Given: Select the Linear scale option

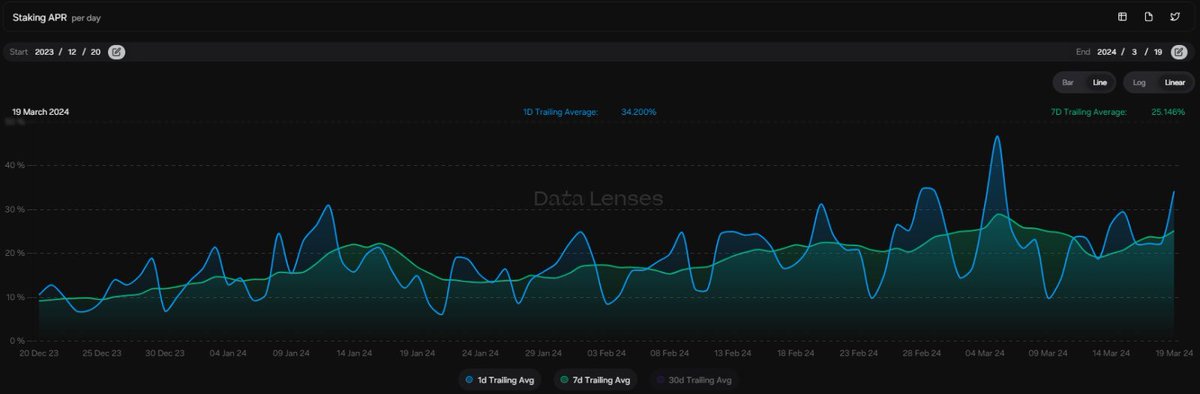Looking at the screenshot, I should click(1174, 82).
